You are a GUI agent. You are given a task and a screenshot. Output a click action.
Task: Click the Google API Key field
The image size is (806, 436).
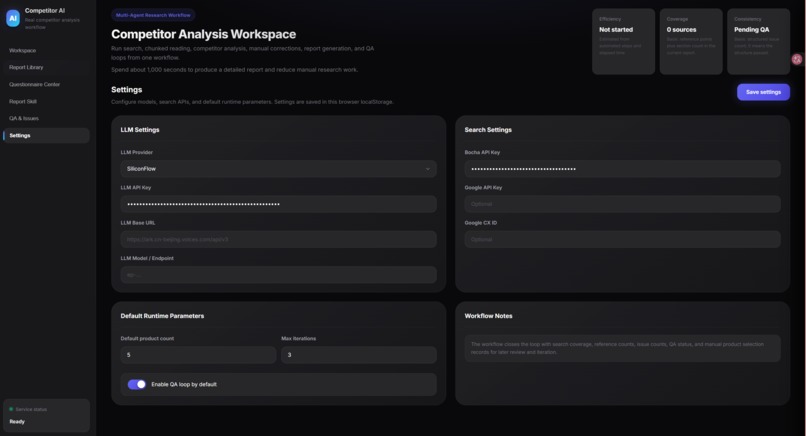622,204
